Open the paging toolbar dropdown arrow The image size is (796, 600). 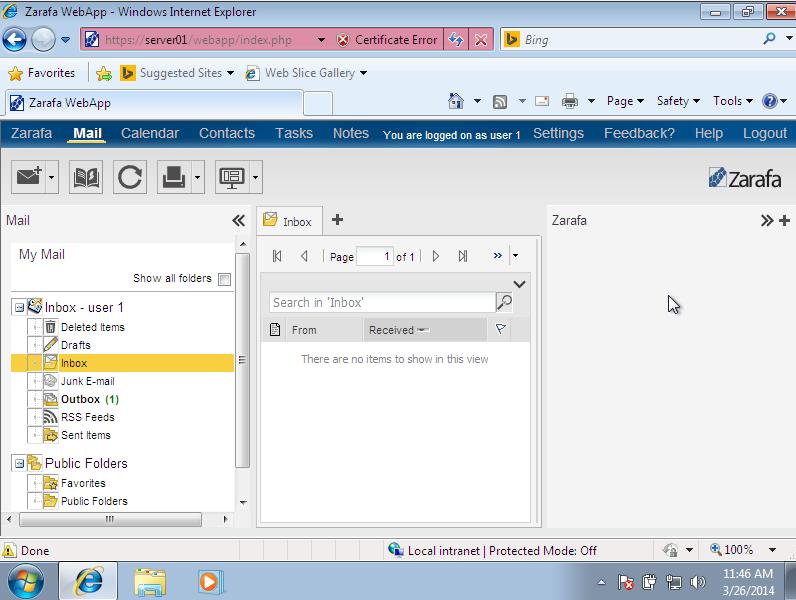pos(515,255)
